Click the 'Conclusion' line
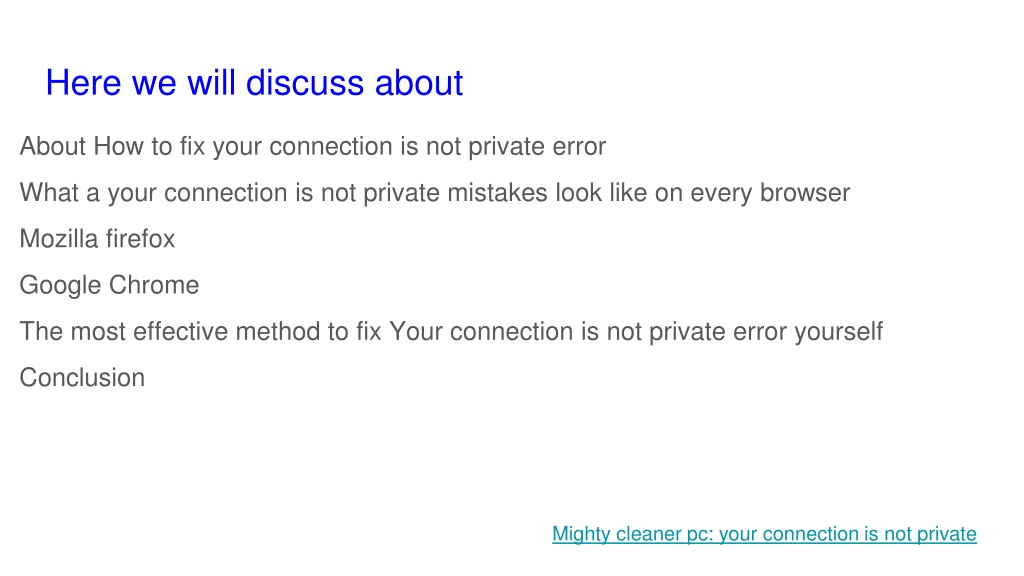This screenshot has height=576, width=1024. 82,377
